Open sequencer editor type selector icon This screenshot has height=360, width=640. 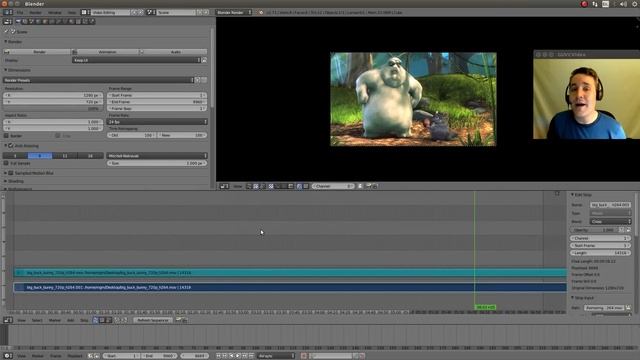point(8,320)
